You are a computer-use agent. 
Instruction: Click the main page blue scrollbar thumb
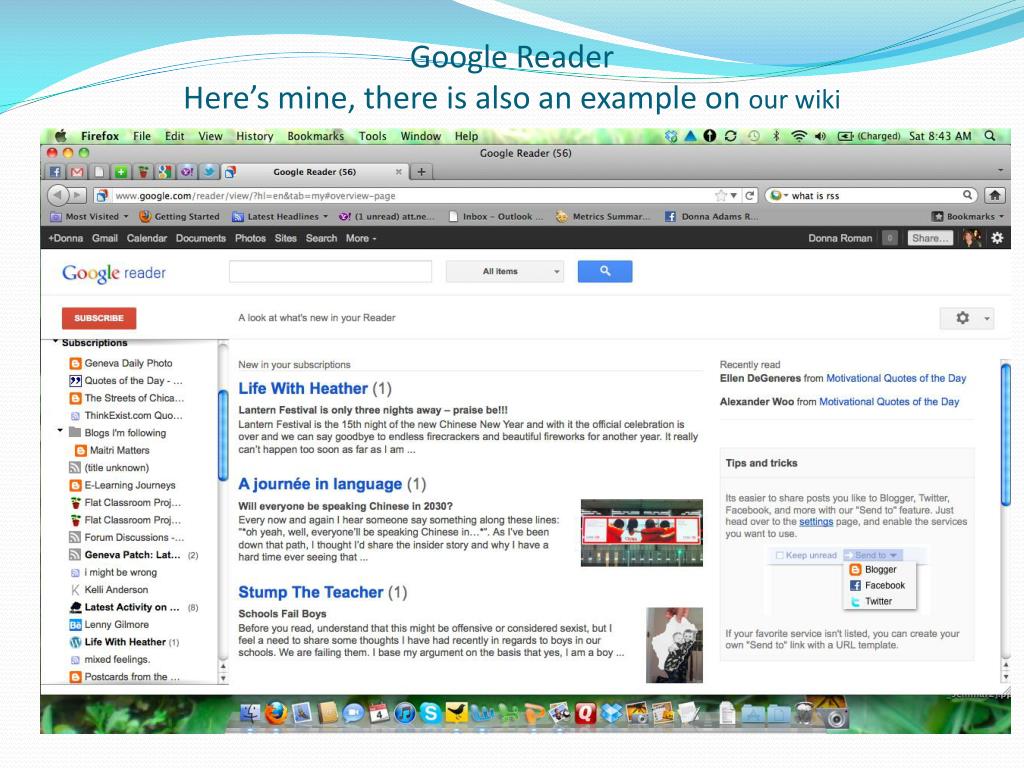1006,434
